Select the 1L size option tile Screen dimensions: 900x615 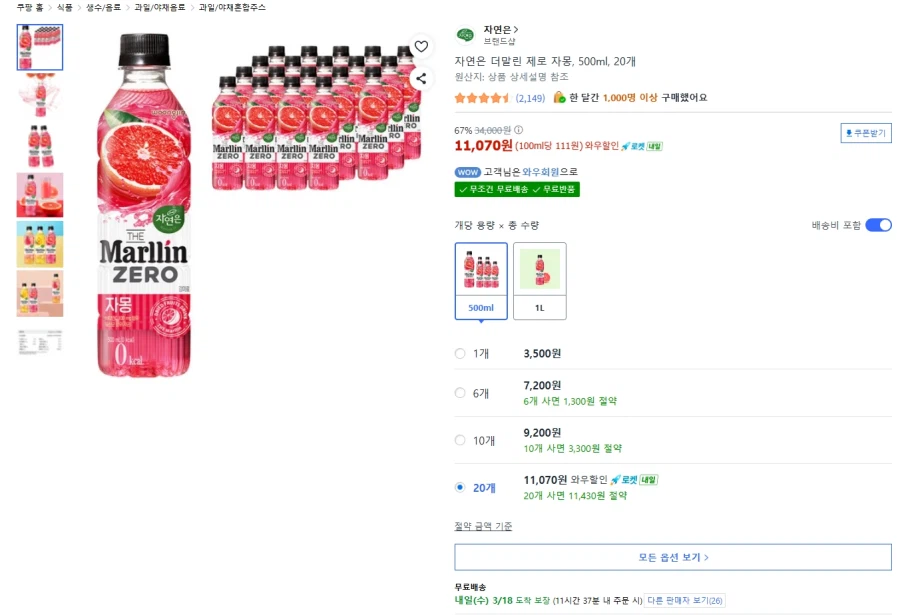(540, 278)
